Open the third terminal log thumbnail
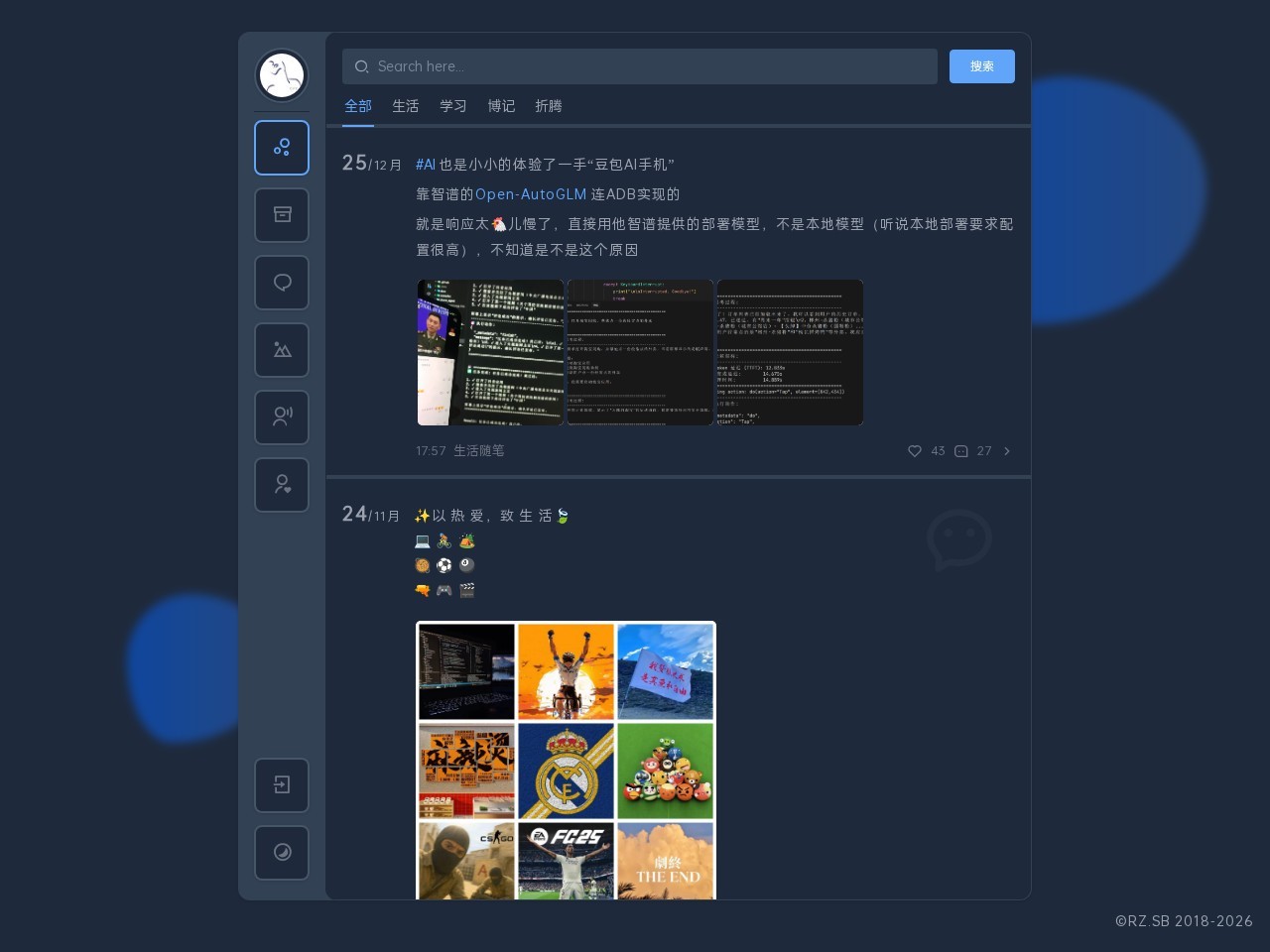 click(x=790, y=352)
